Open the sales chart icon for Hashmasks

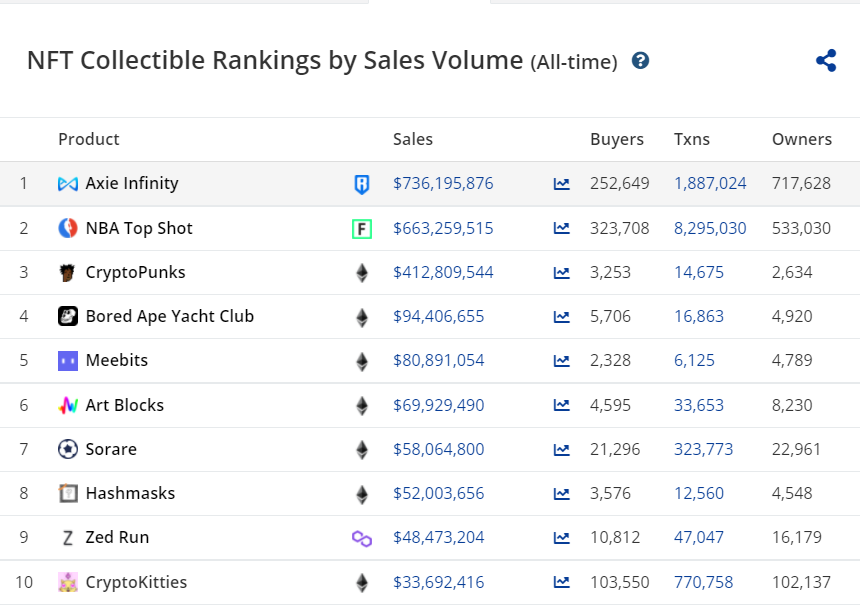561,493
